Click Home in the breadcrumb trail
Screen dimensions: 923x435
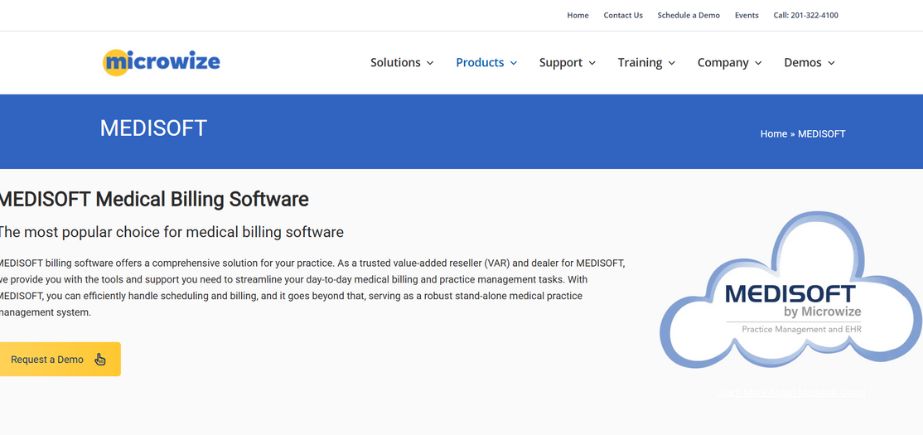(x=773, y=134)
